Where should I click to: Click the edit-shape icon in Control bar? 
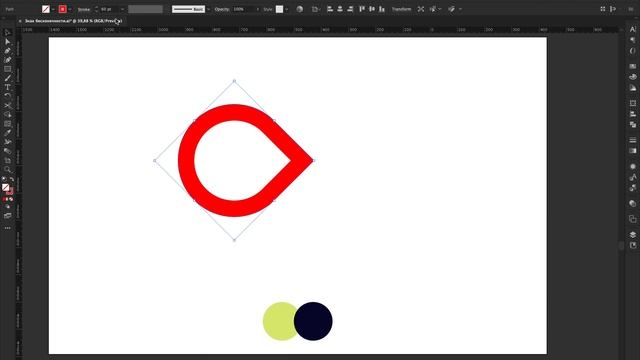click(451, 9)
